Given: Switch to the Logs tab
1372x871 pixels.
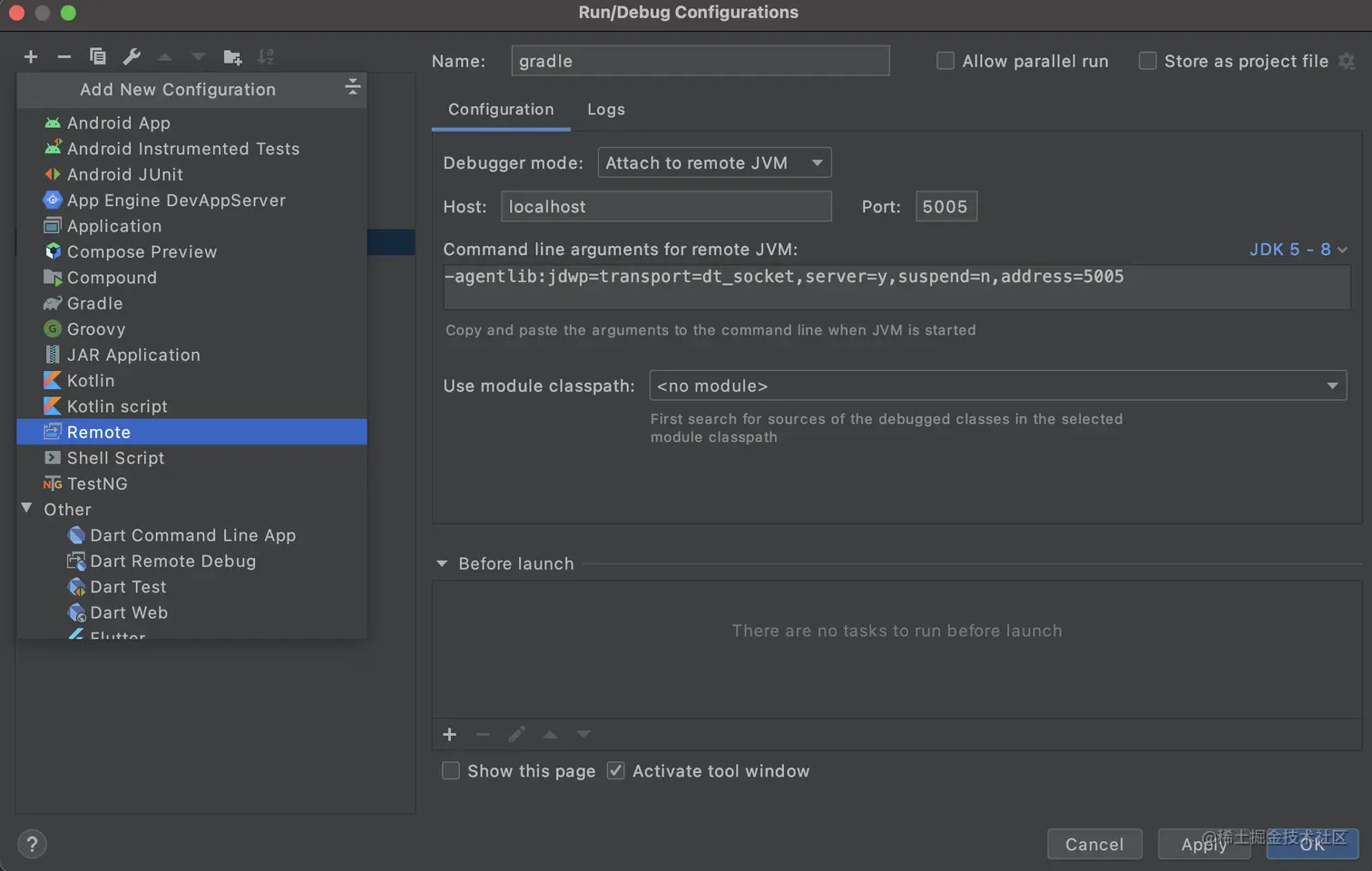Looking at the screenshot, I should click(x=605, y=110).
